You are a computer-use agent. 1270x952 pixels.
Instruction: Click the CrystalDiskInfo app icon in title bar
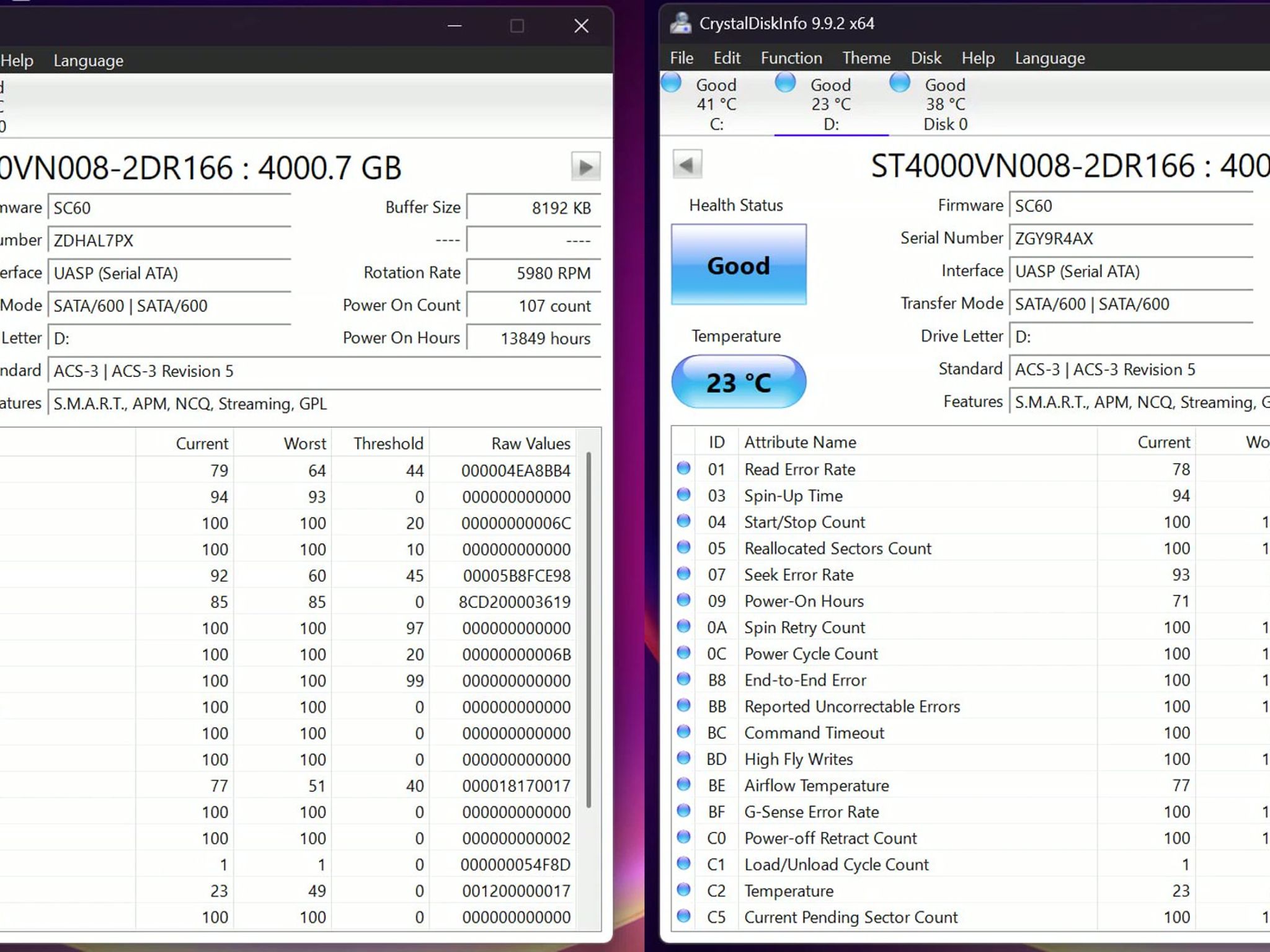680,23
